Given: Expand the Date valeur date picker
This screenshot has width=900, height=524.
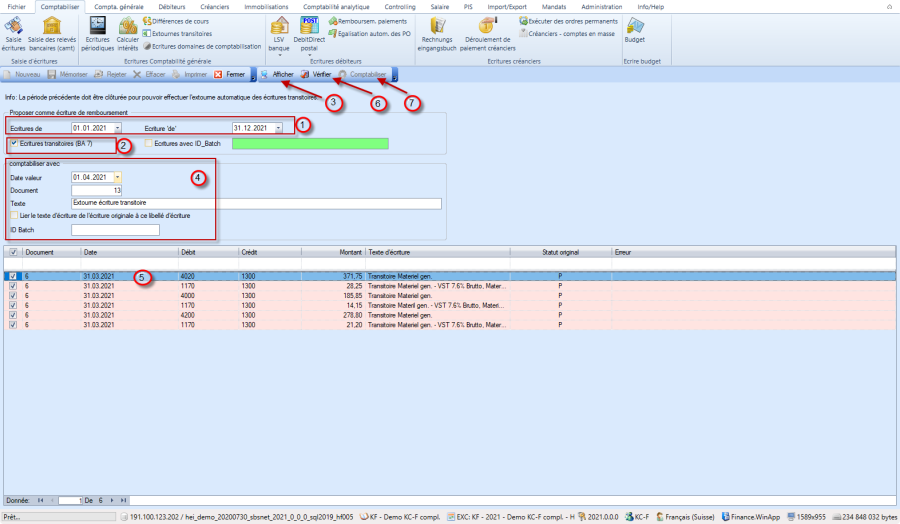Looking at the screenshot, I should [x=117, y=177].
